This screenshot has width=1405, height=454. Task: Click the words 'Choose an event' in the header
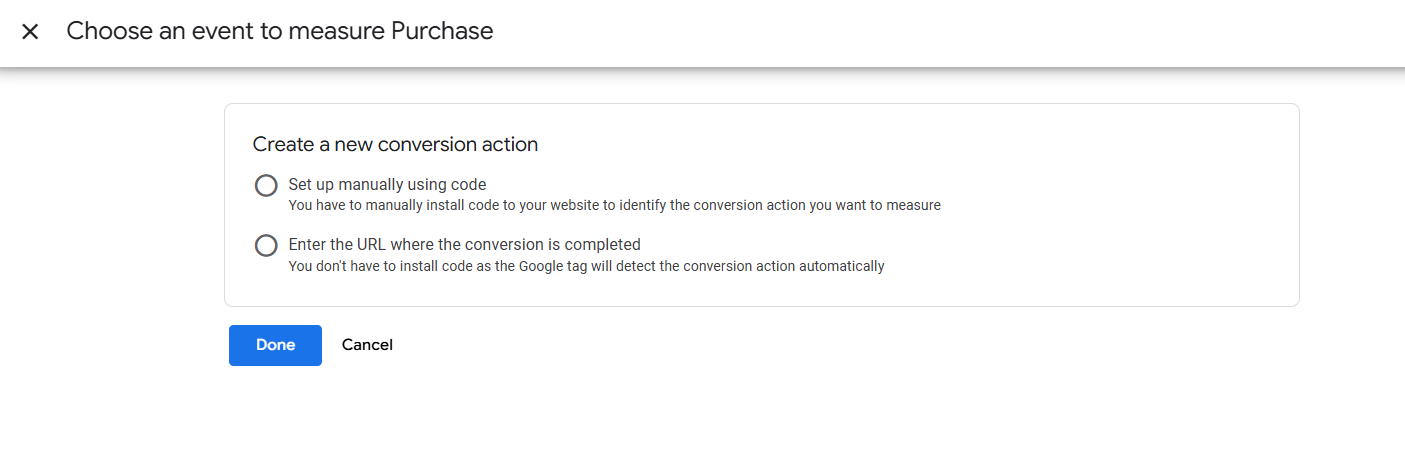(140, 31)
